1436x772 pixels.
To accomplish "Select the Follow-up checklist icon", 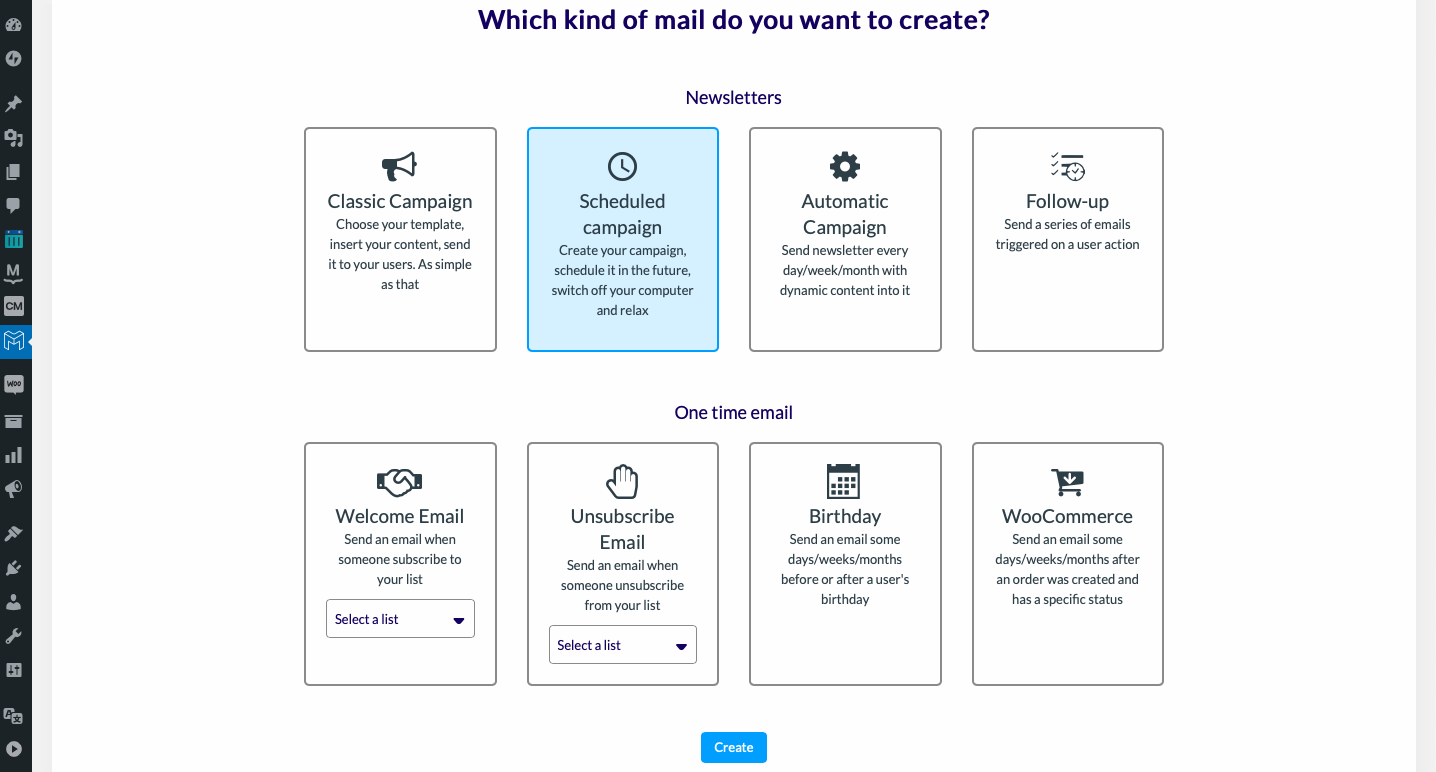I will click(1068, 166).
